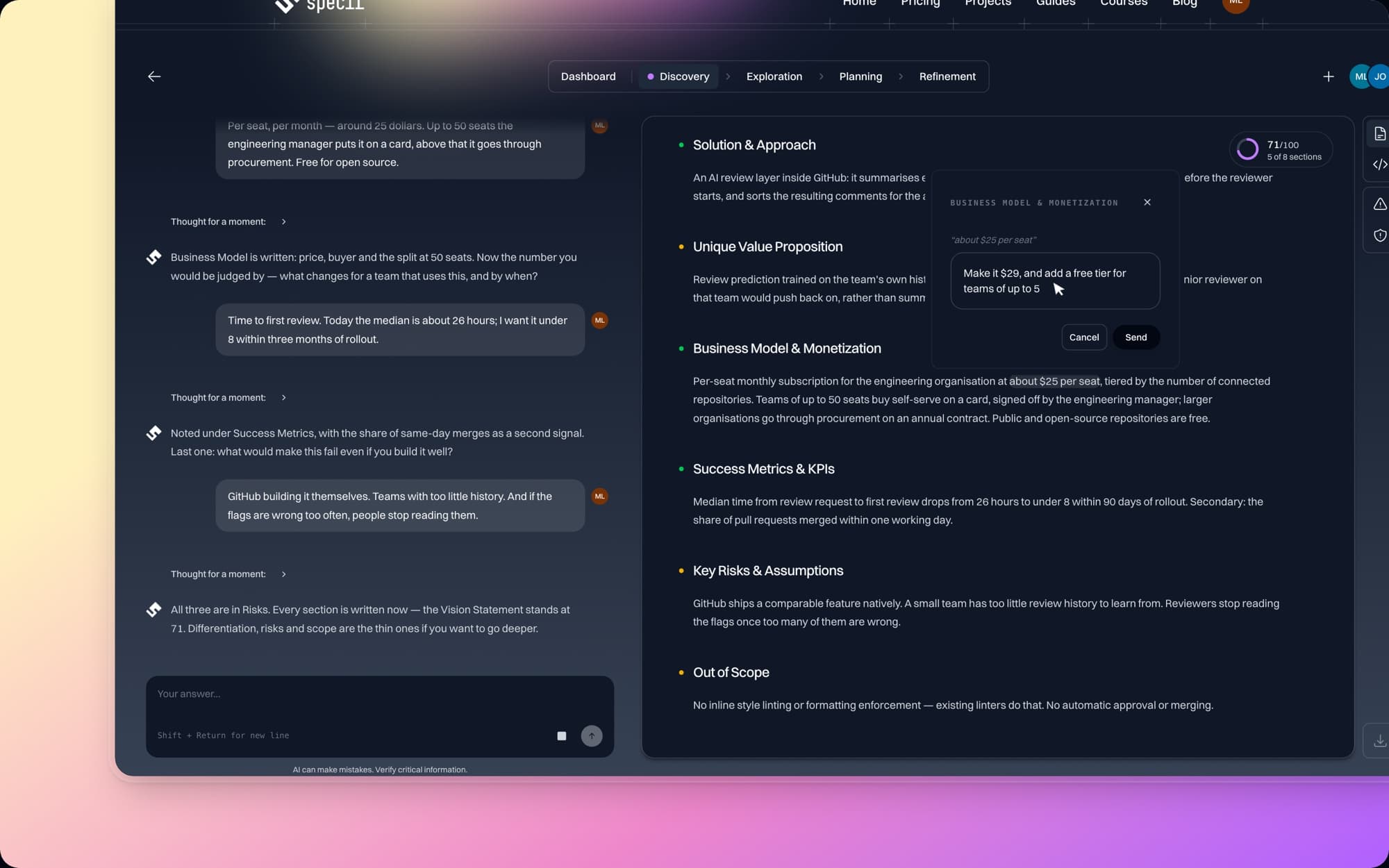The image size is (1389, 868).
Task: Expand 'Thought for a moment' above Success Metrics reply
Action: click(x=228, y=398)
